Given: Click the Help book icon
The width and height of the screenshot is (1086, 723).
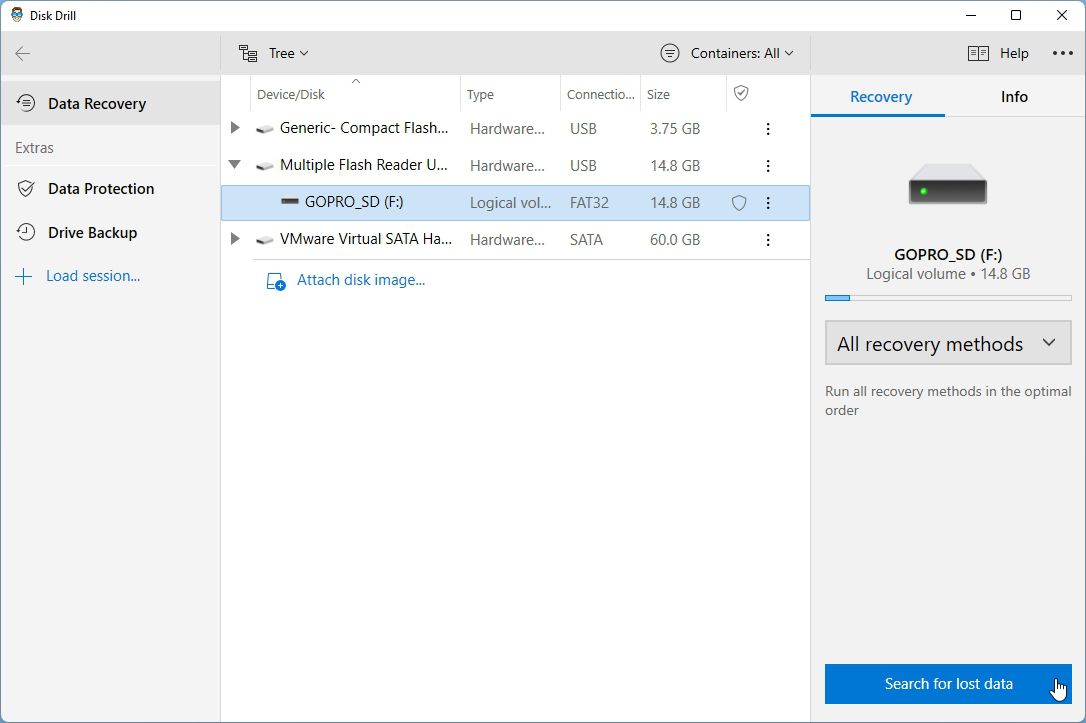Looking at the screenshot, I should [x=978, y=53].
